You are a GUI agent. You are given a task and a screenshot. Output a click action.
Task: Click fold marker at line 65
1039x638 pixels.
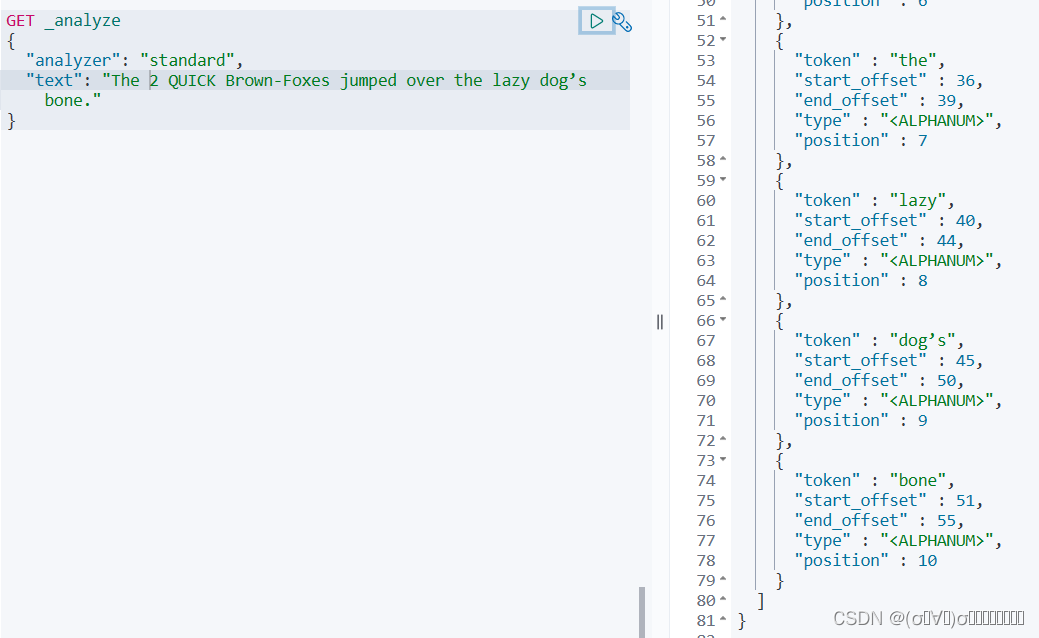point(723,299)
